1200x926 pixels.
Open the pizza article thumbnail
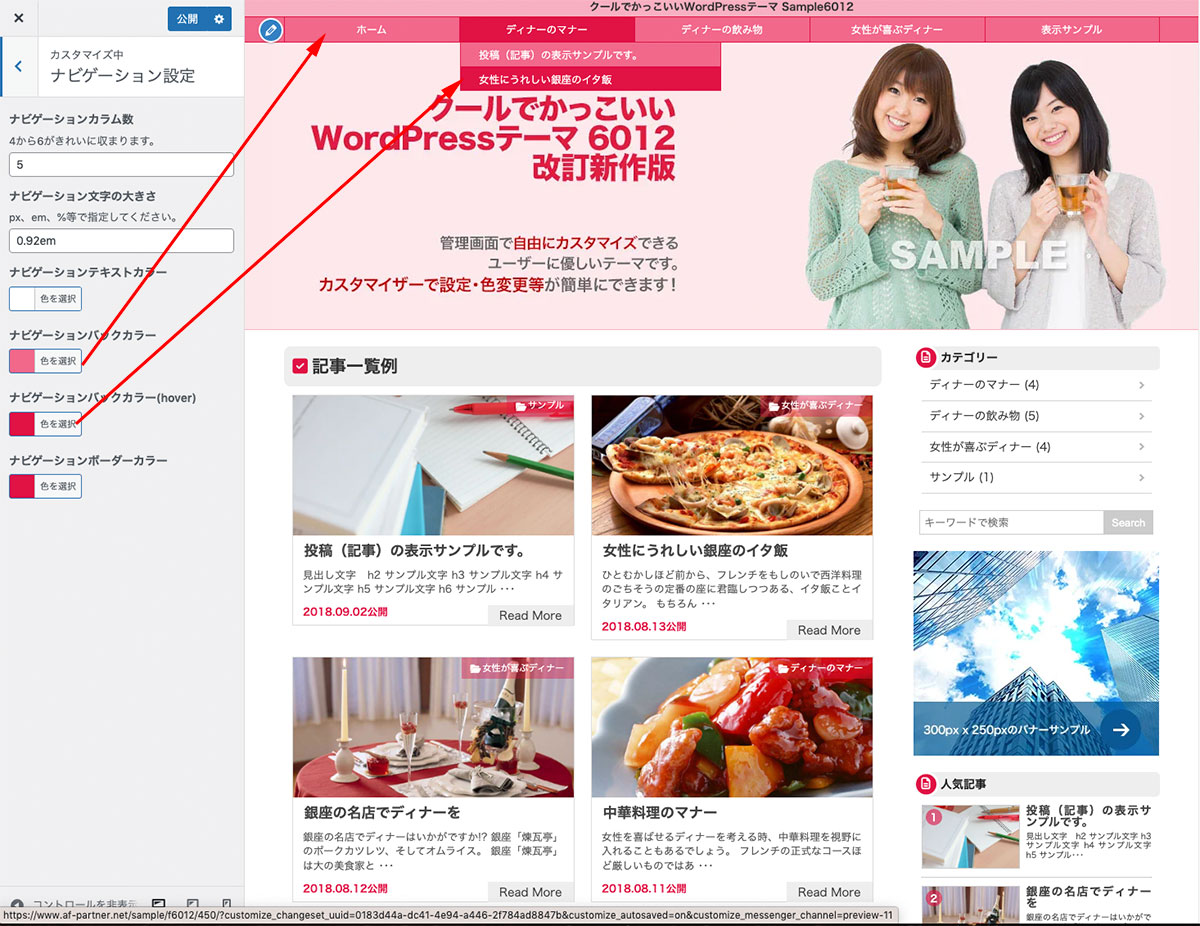(x=732, y=465)
